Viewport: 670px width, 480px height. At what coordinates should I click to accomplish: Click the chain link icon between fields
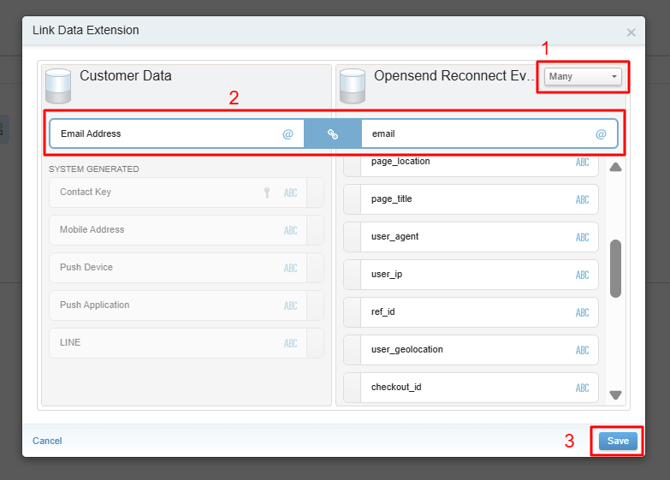(x=333, y=134)
